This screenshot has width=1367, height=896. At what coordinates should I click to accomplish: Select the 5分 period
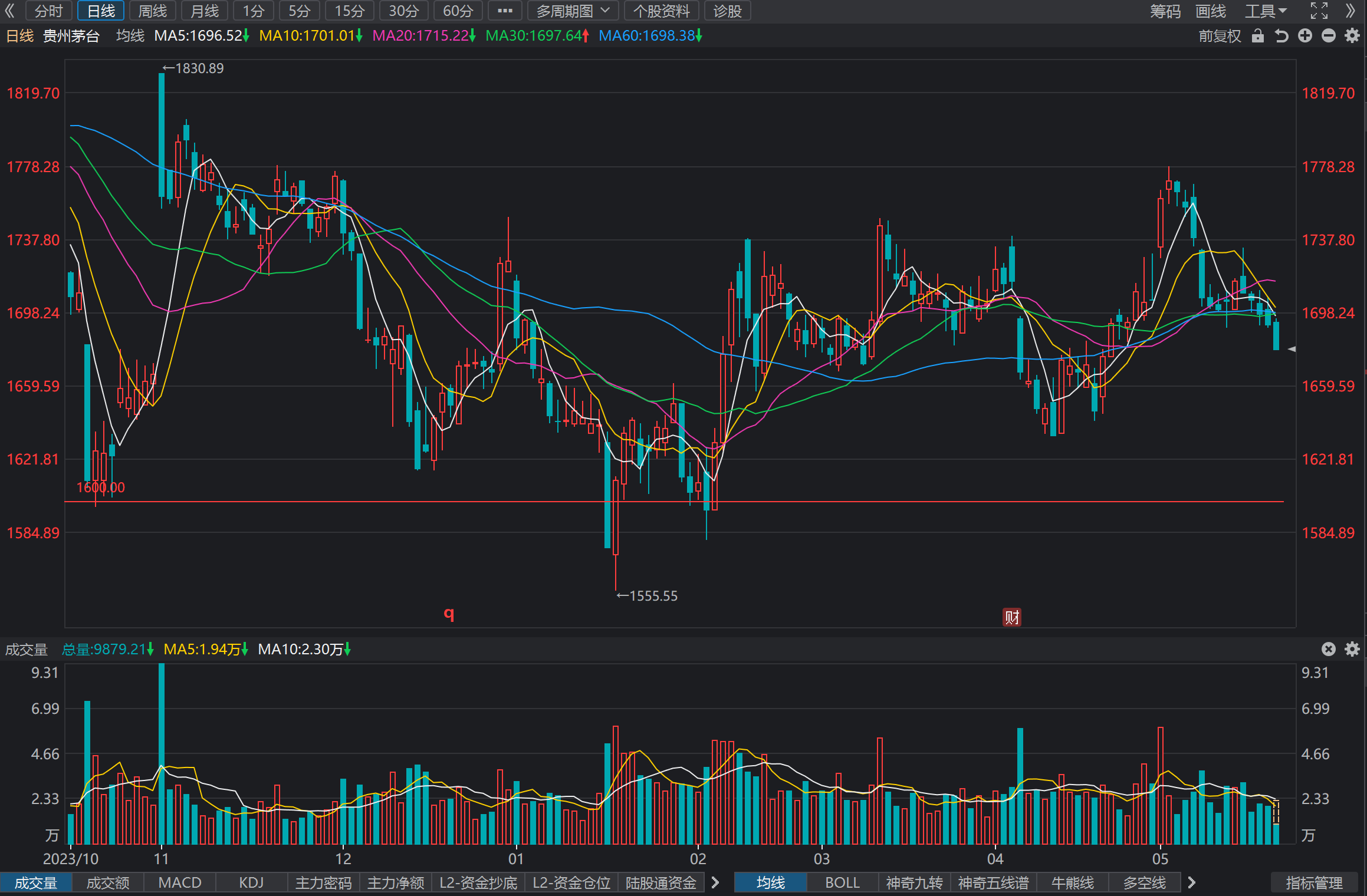(x=300, y=11)
